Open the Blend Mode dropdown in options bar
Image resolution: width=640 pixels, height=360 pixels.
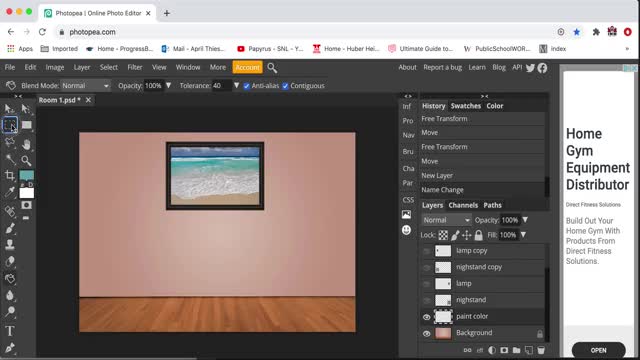point(85,86)
